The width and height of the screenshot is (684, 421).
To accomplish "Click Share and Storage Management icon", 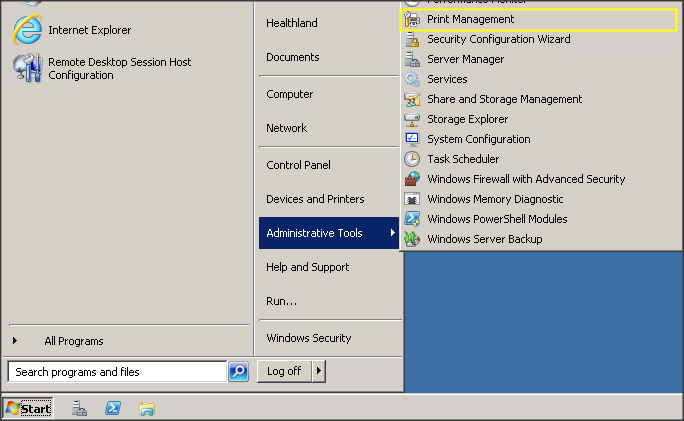I will point(412,99).
